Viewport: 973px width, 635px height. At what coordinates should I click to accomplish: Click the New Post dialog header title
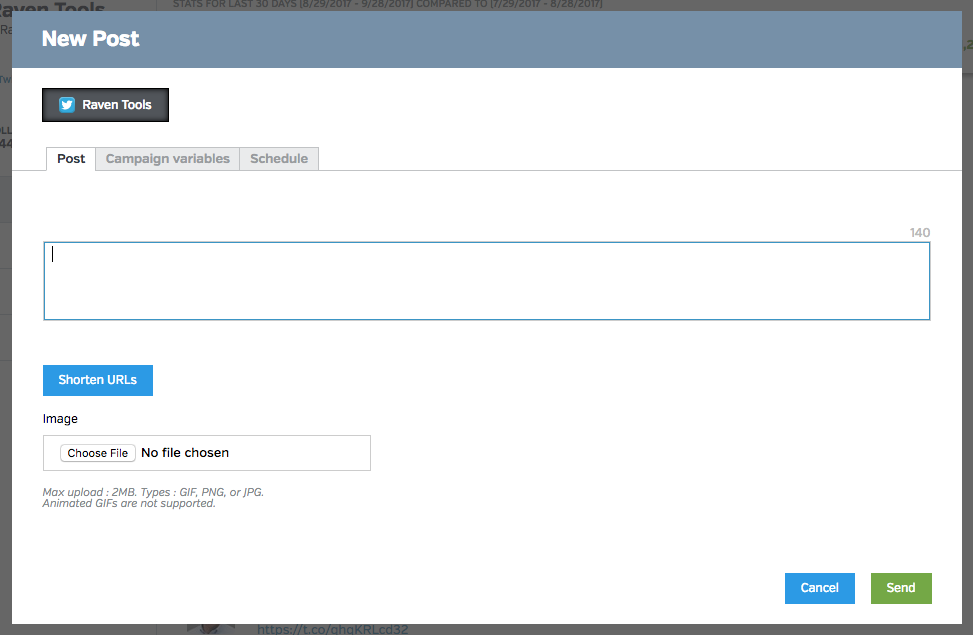click(90, 39)
